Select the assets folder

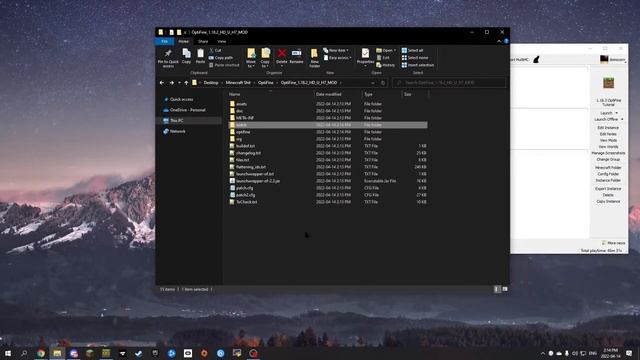pos(241,104)
